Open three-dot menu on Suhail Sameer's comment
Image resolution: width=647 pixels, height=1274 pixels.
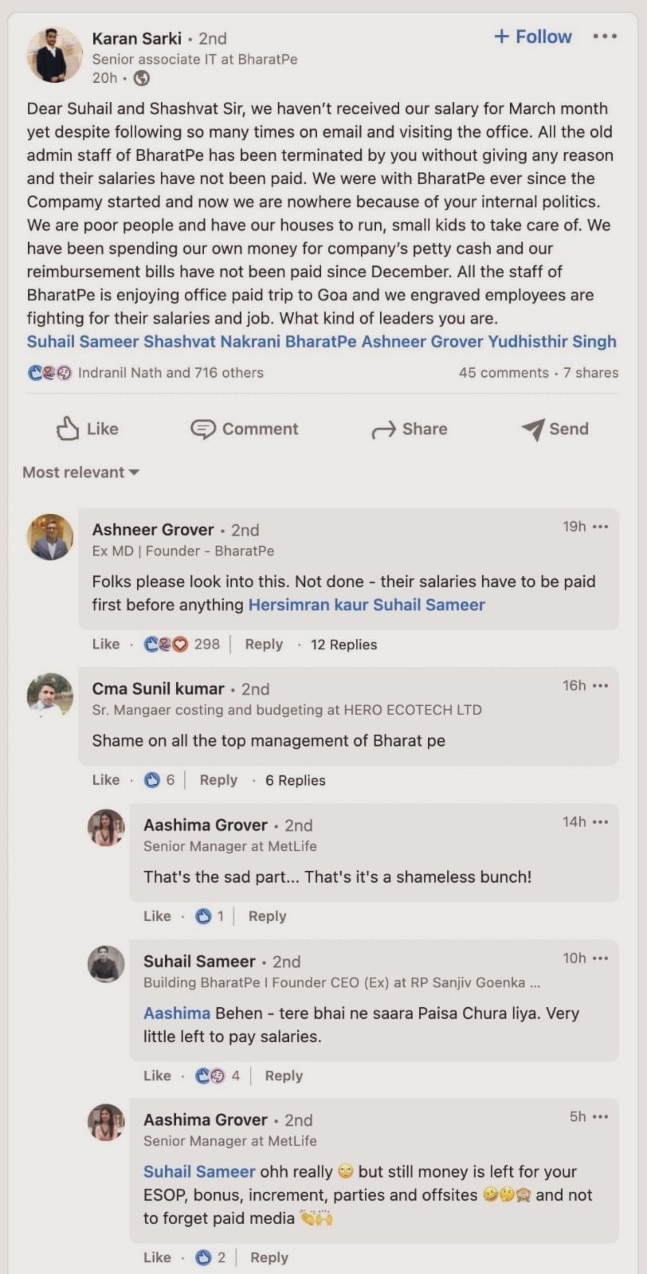point(600,958)
